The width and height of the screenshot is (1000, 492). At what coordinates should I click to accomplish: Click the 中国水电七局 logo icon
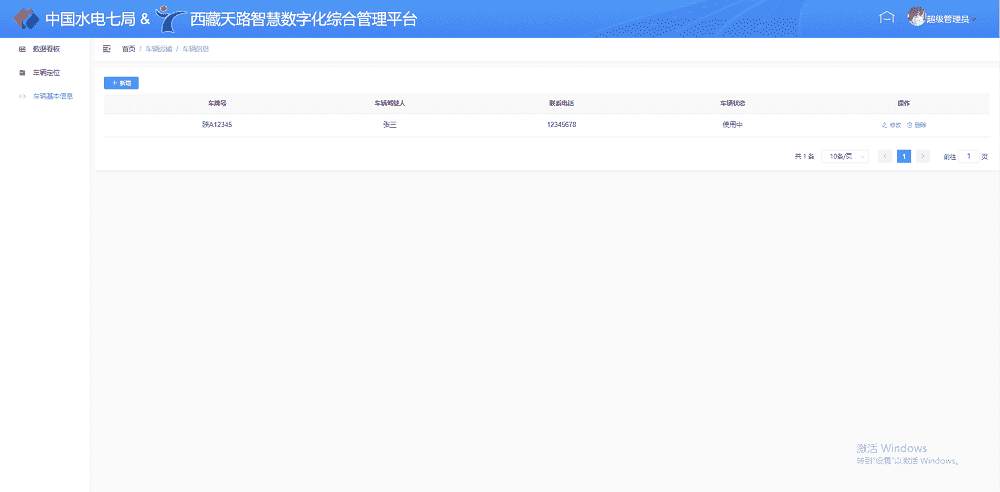[x=24, y=19]
